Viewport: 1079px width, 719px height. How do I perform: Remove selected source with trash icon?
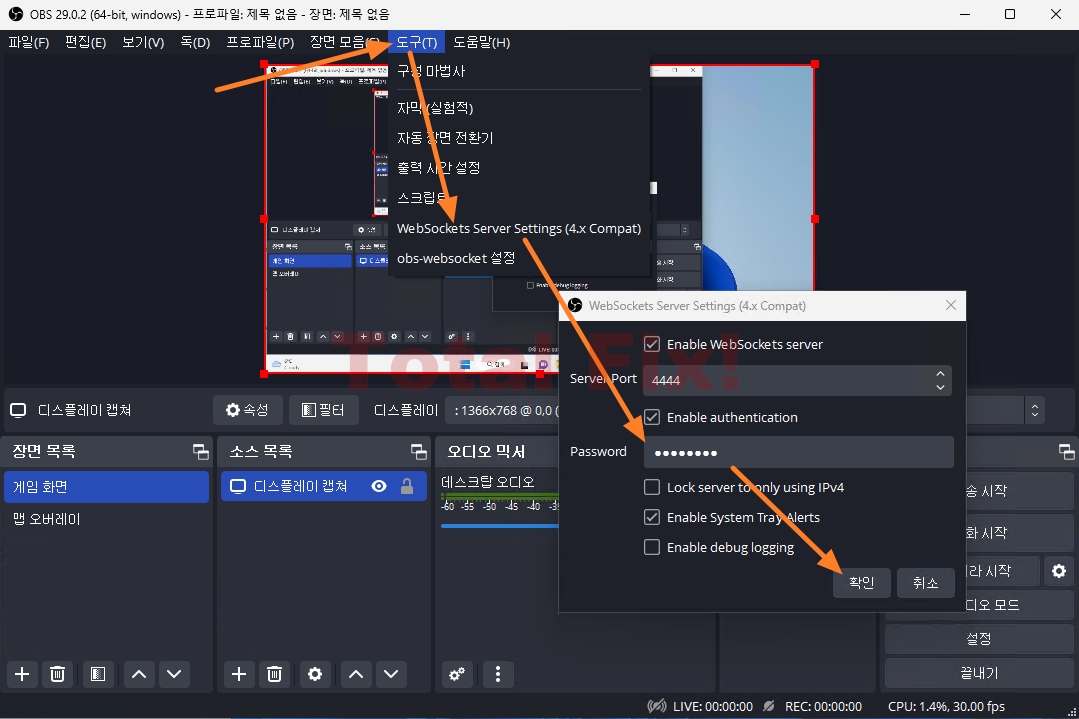(275, 674)
